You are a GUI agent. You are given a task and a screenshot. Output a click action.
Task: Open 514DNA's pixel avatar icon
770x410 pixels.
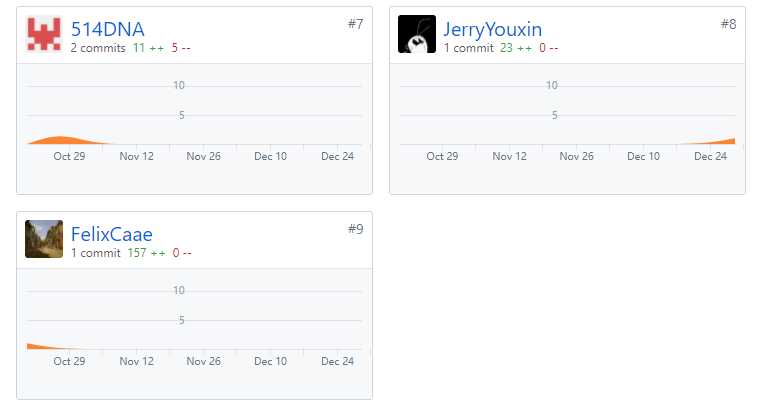(44, 34)
